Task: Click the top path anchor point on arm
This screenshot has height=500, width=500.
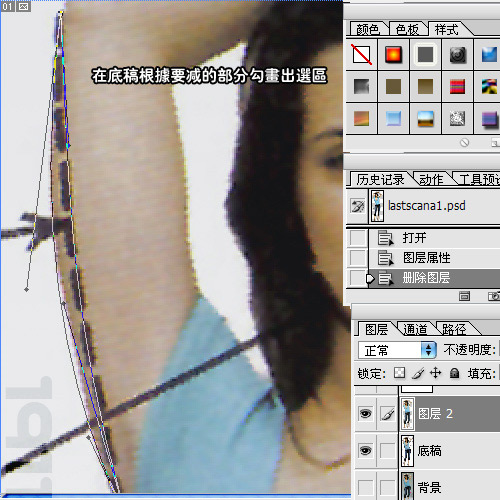Action: 60,13
